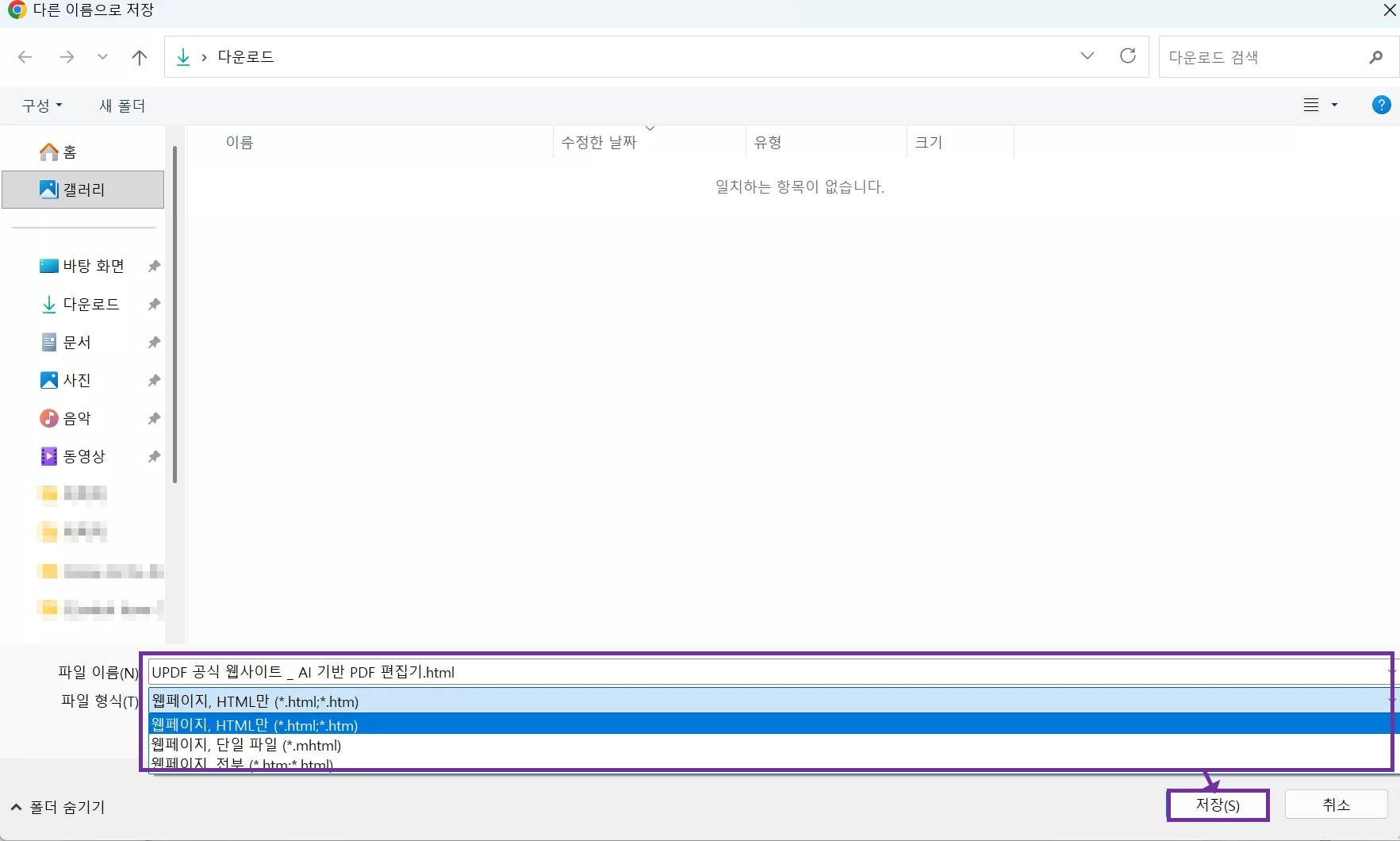Go up to the parent folder
1400x841 pixels.
click(x=139, y=57)
